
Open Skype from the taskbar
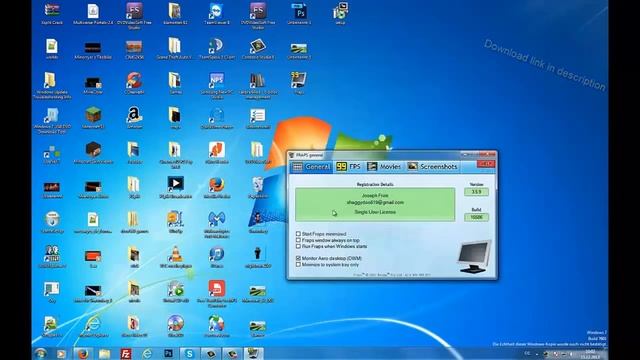point(189,353)
